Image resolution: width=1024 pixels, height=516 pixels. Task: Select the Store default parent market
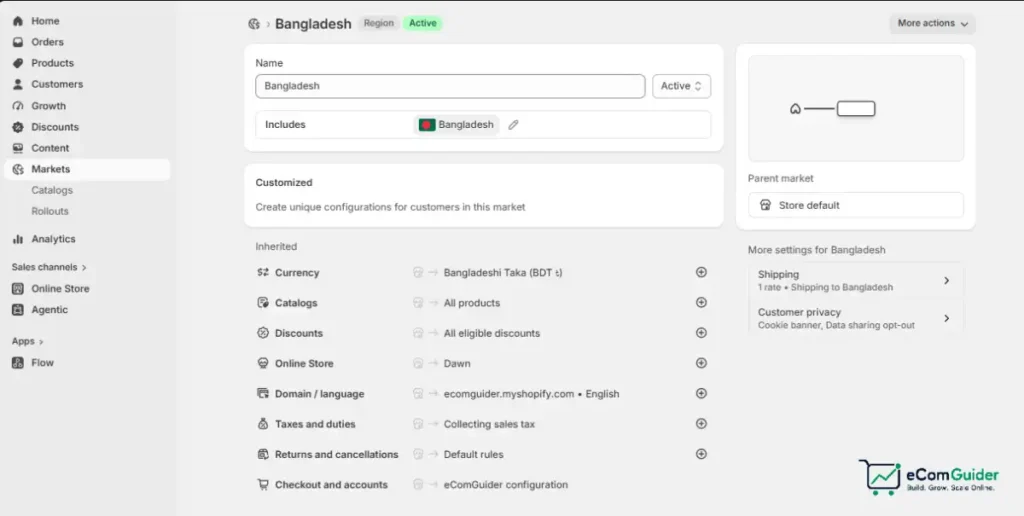point(856,205)
